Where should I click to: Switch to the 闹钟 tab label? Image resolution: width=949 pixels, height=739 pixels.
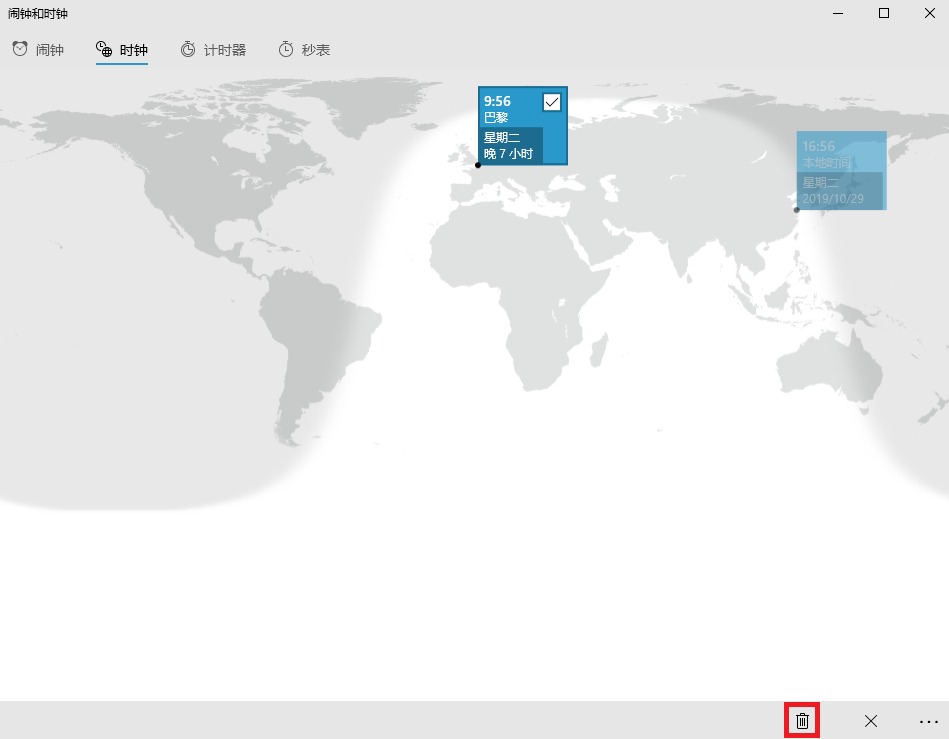50,50
